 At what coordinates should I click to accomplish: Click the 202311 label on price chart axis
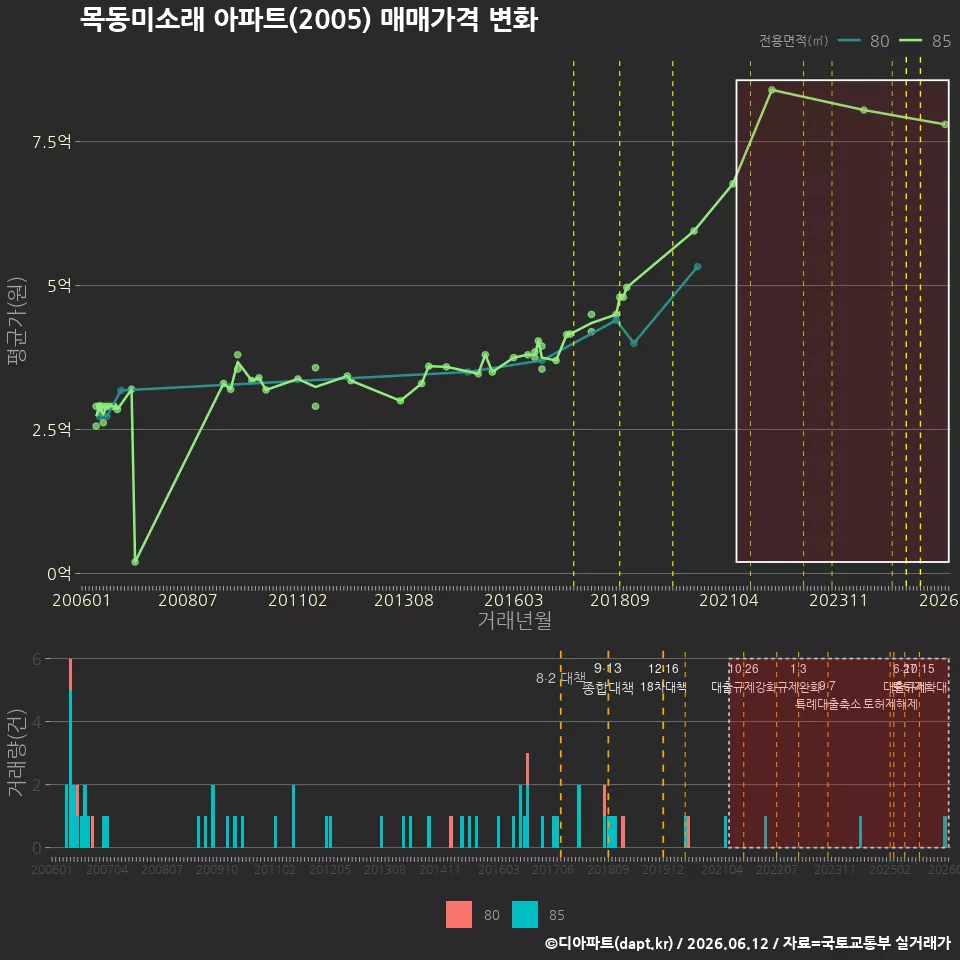(x=838, y=600)
